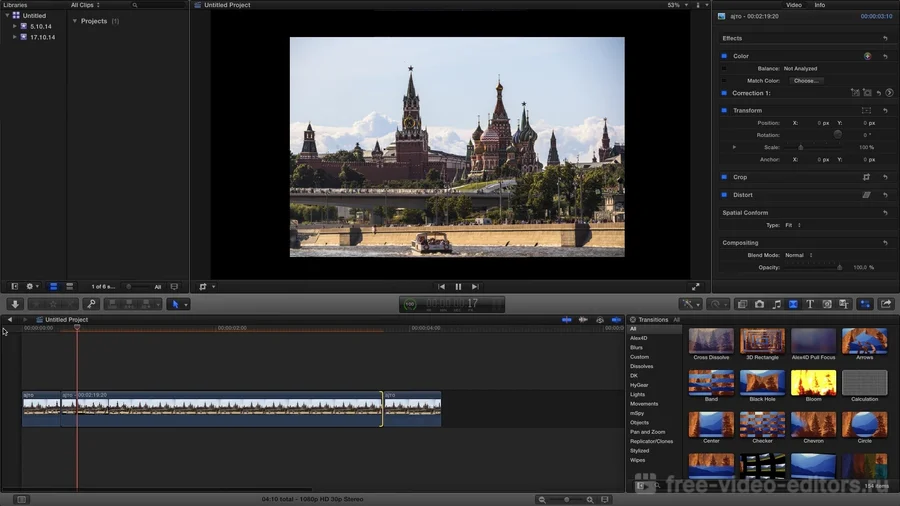The image size is (900, 506).
Task: Adjust the timeline zoom slider
Action: [566, 500]
